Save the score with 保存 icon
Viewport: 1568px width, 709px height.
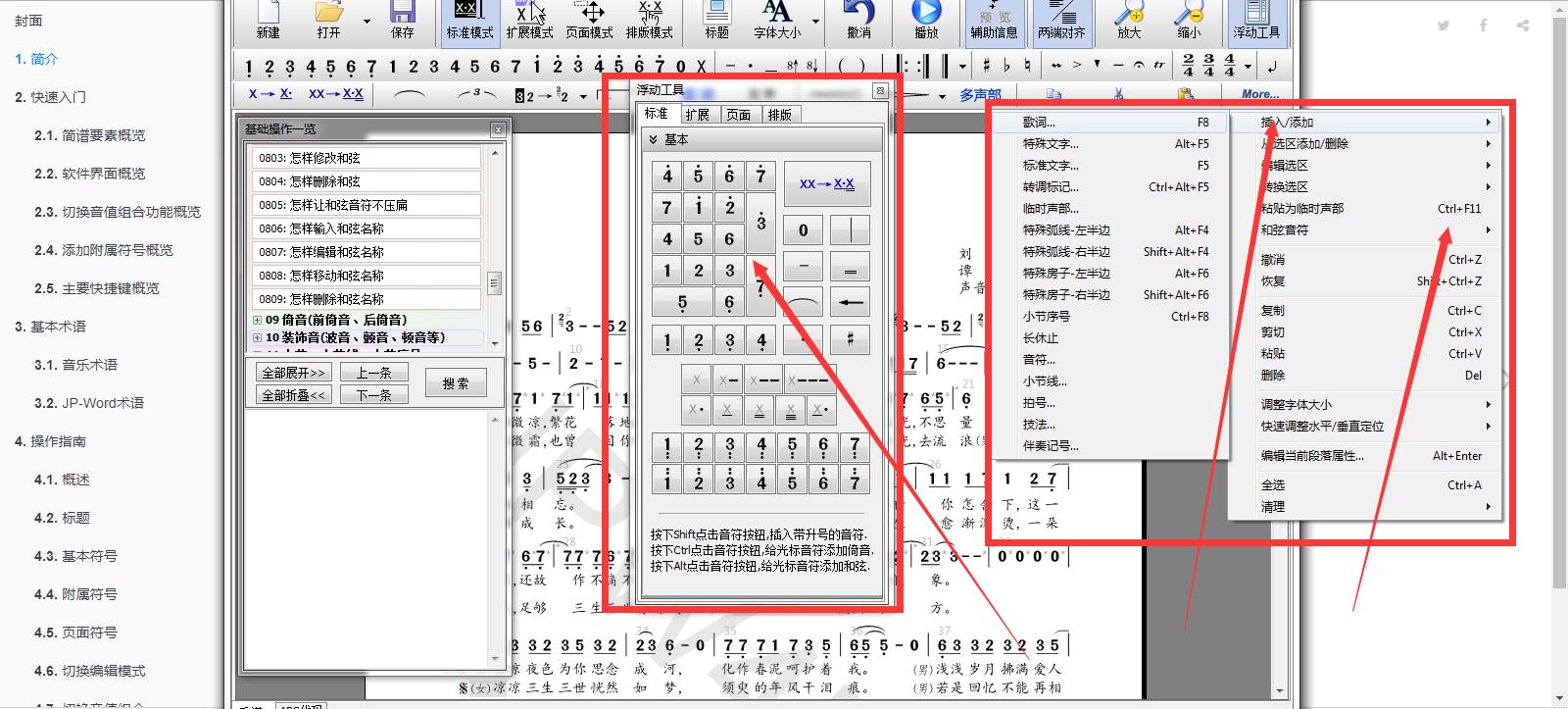(402, 21)
